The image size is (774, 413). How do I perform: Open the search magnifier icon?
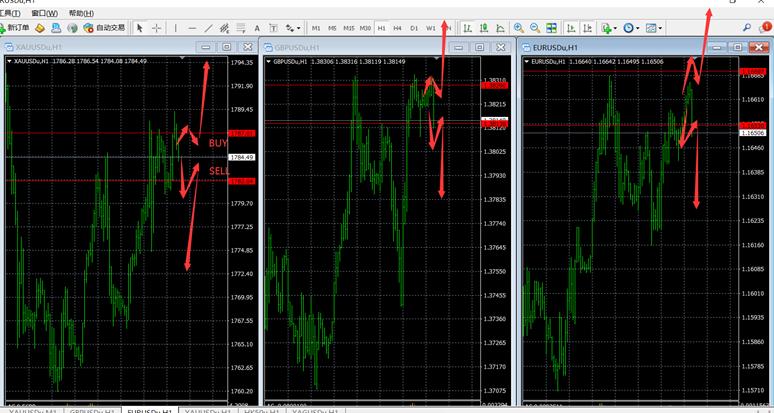pyautogui.click(x=747, y=28)
